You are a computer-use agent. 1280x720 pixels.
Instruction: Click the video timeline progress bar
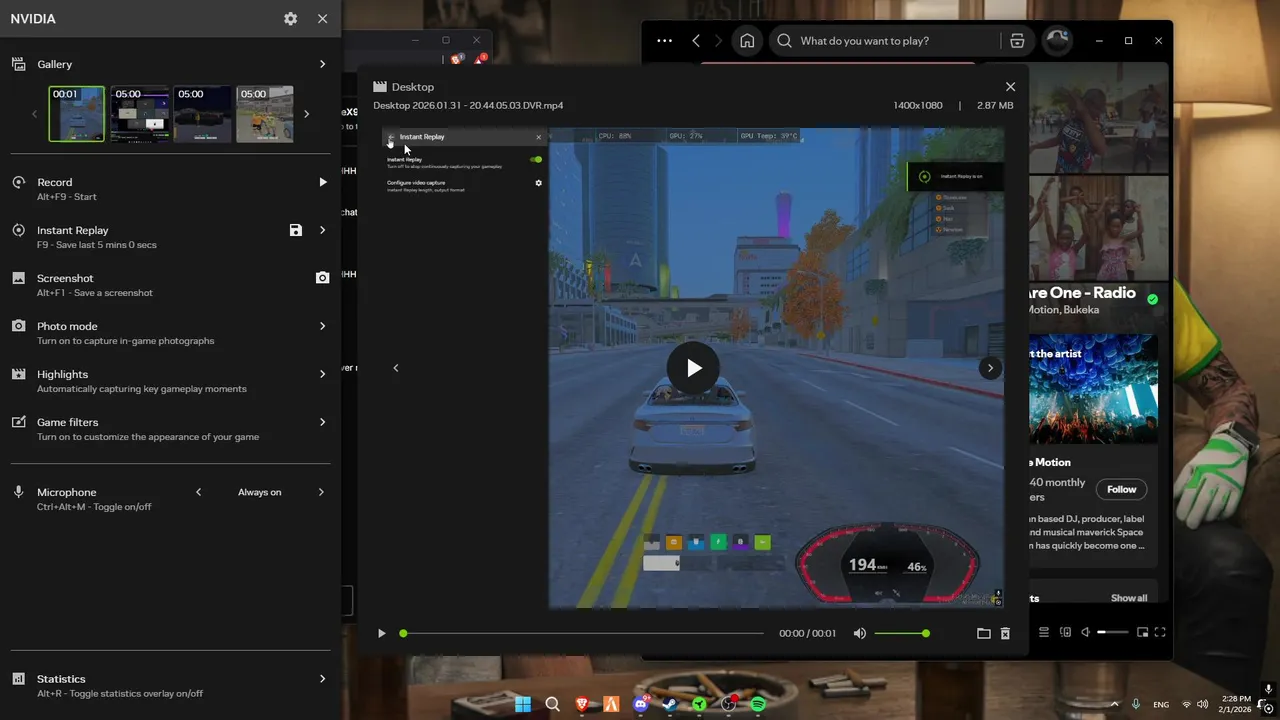click(x=583, y=633)
